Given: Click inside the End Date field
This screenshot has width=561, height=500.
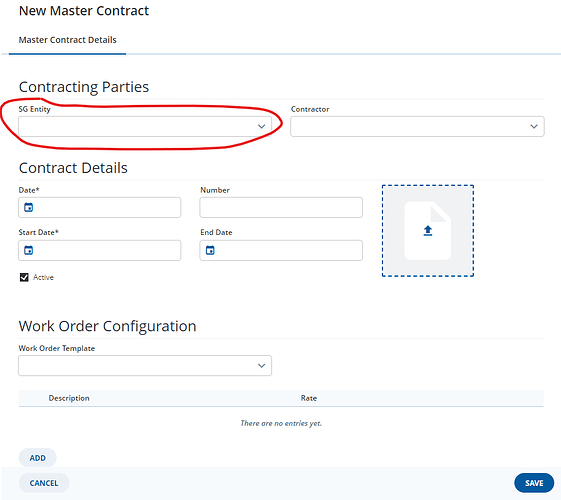Looking at the screenshot, I should click(x=281, y=250).
